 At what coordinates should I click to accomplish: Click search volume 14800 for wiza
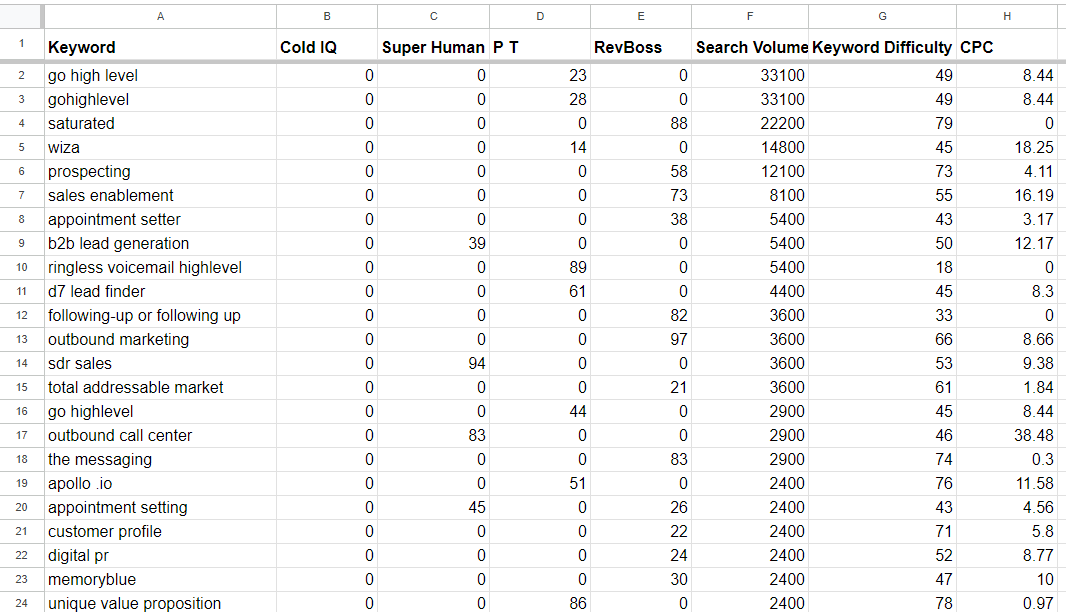point(750,148)
